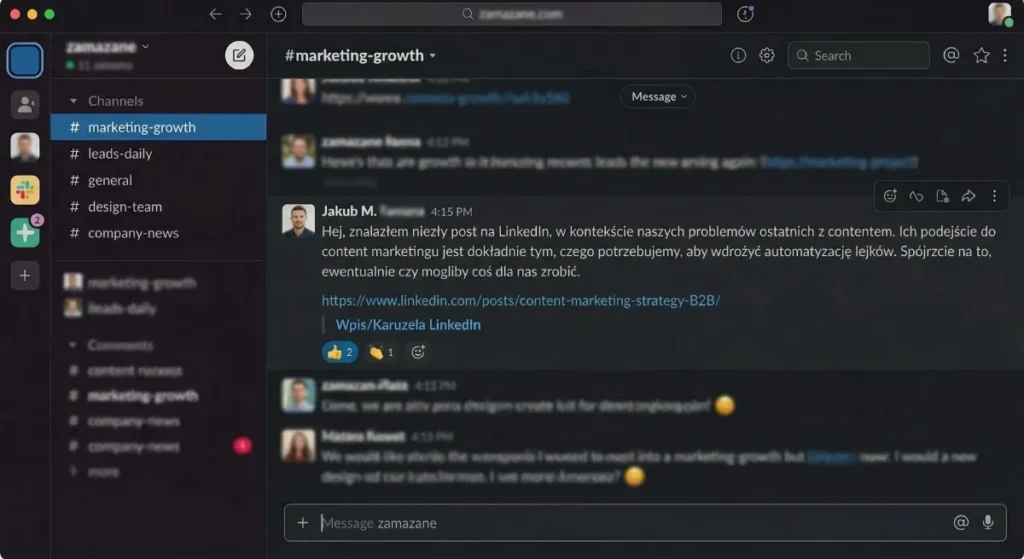This screenshot has height=559, width=1024.
Task: Open a new tab with the plus circle icon
Action: click(279, 14)
